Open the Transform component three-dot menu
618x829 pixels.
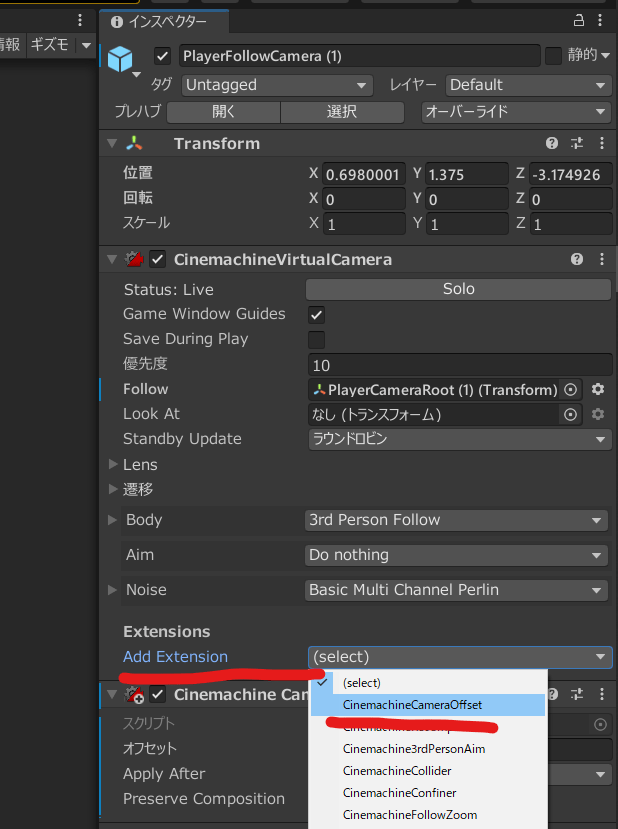tap(602, 143)
